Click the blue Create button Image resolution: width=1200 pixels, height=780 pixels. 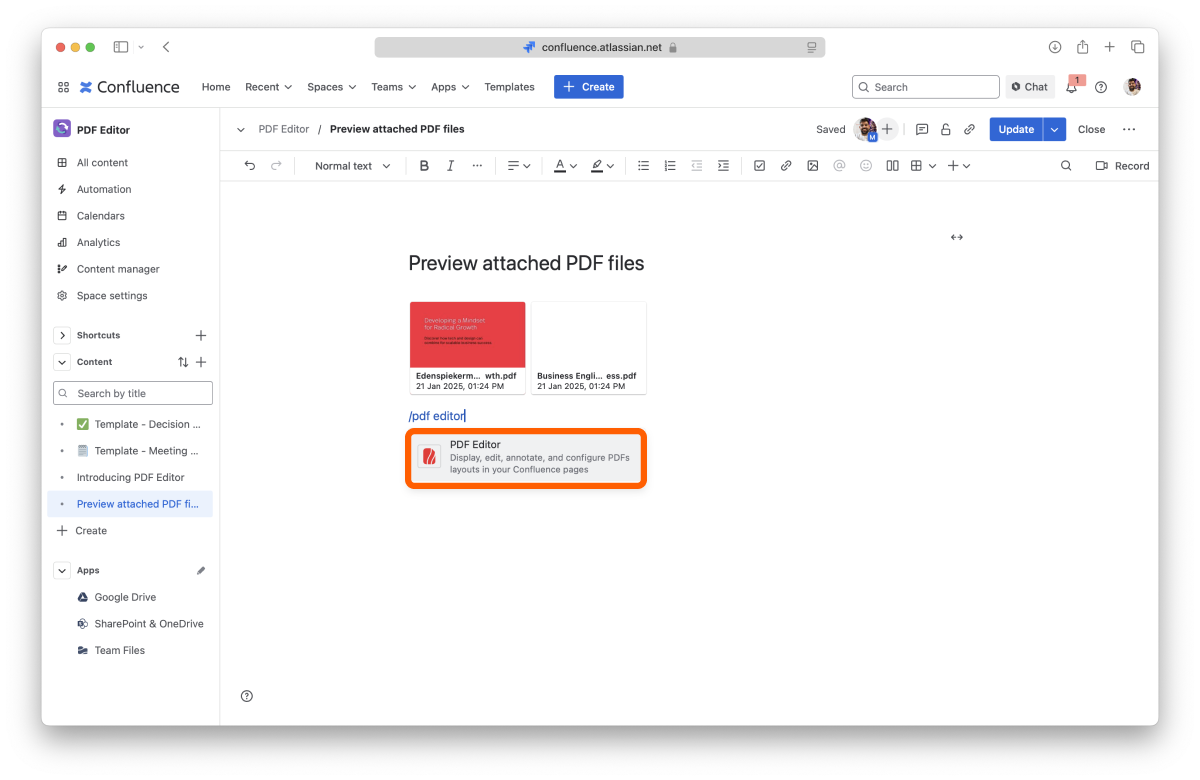pyautogui.click(x=589, y=87)
